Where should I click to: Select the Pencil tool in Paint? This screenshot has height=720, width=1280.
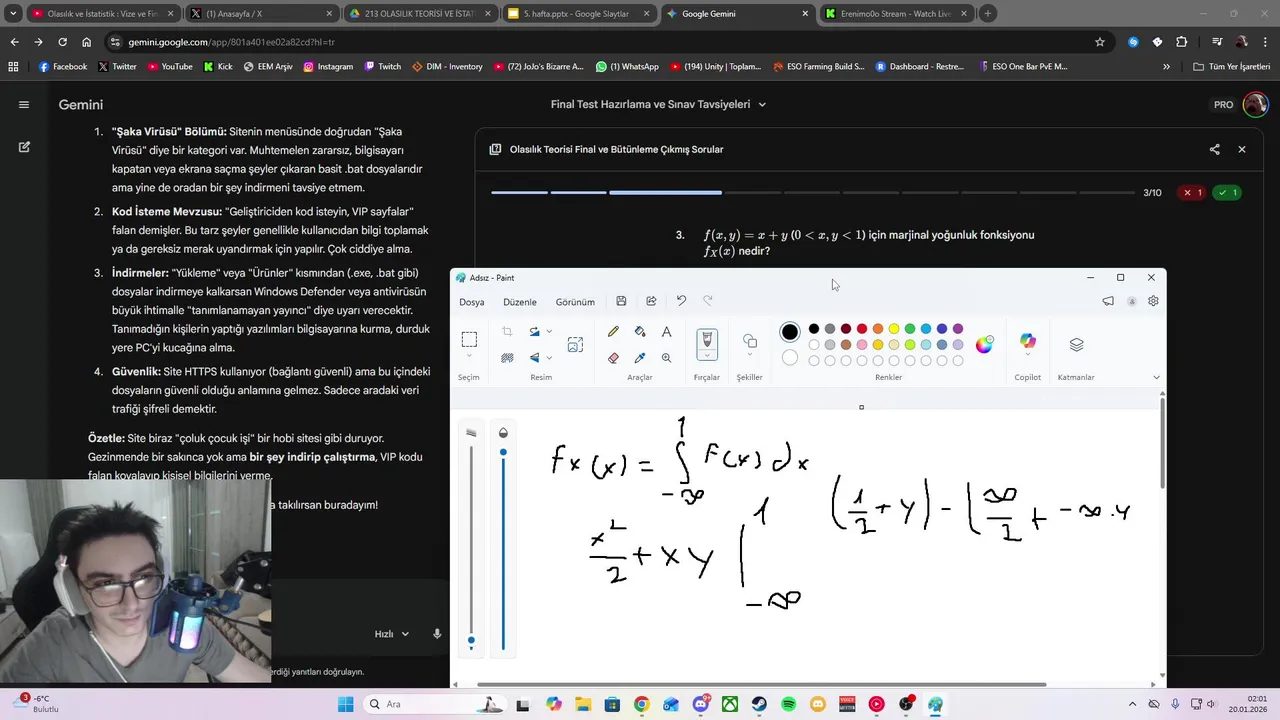coord(613,331)
